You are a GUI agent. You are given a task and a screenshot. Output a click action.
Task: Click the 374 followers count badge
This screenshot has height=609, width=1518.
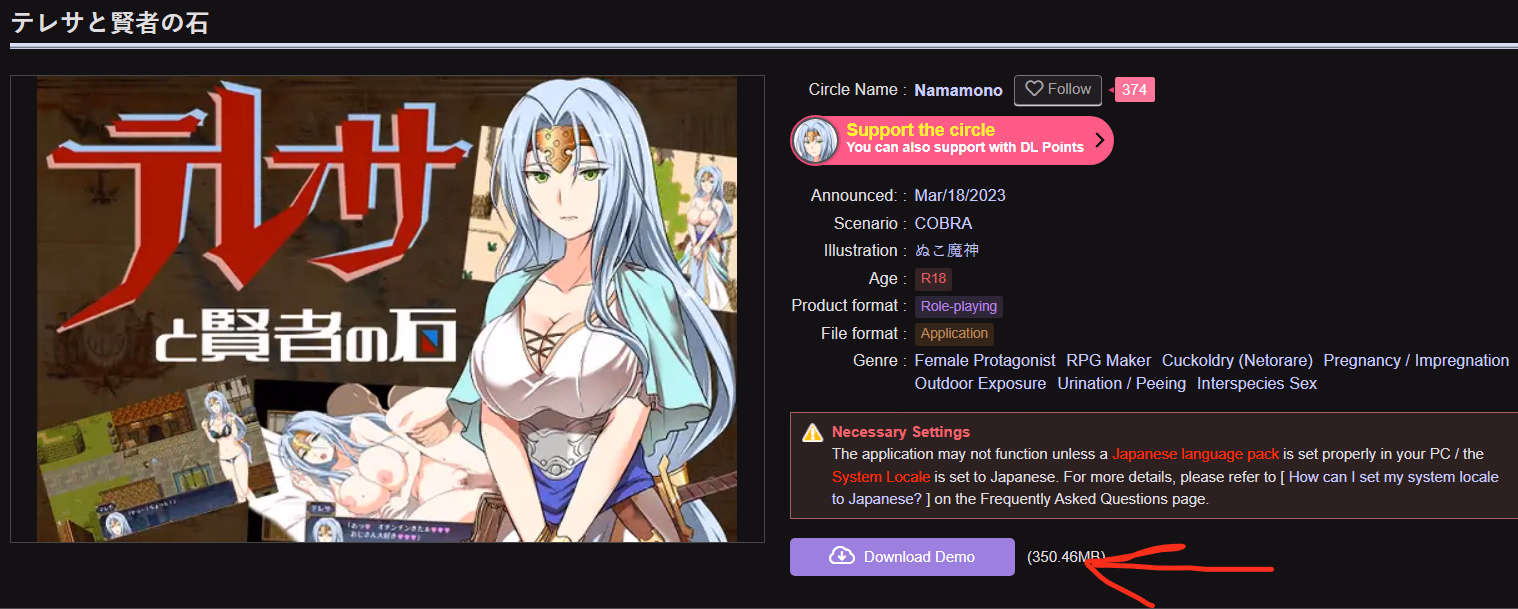(1134, 90)
